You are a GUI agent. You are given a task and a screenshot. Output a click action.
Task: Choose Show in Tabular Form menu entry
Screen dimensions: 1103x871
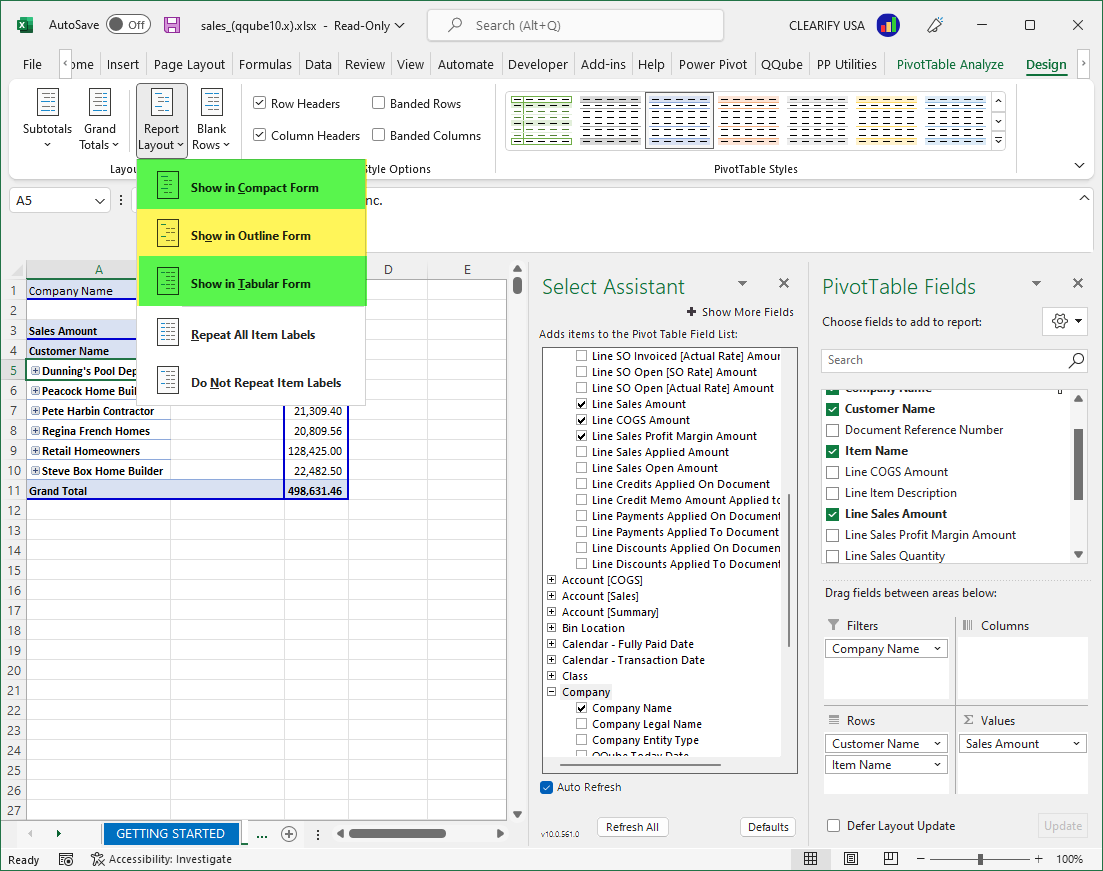[251, 282]
